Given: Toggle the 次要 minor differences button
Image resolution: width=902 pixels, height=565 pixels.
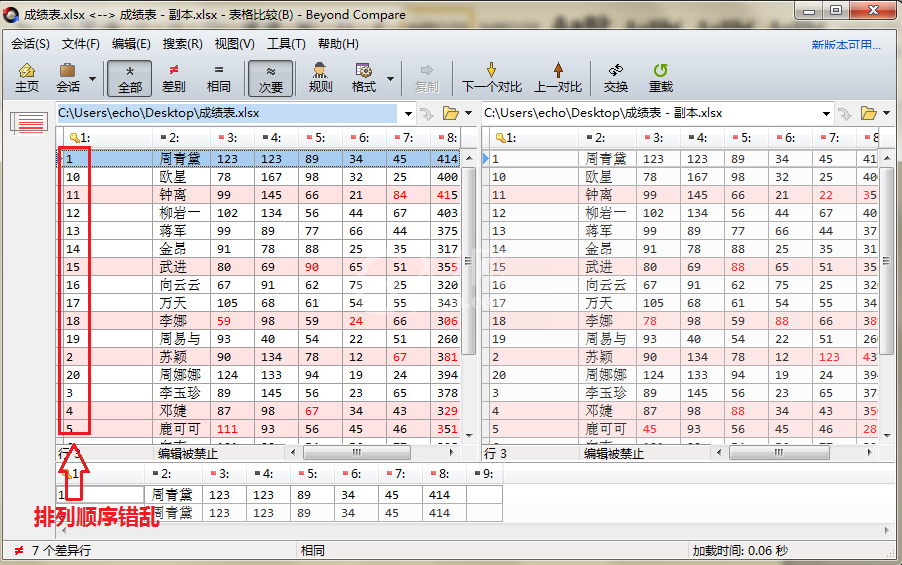Looking at the screenshot, I should click(270, 78).
